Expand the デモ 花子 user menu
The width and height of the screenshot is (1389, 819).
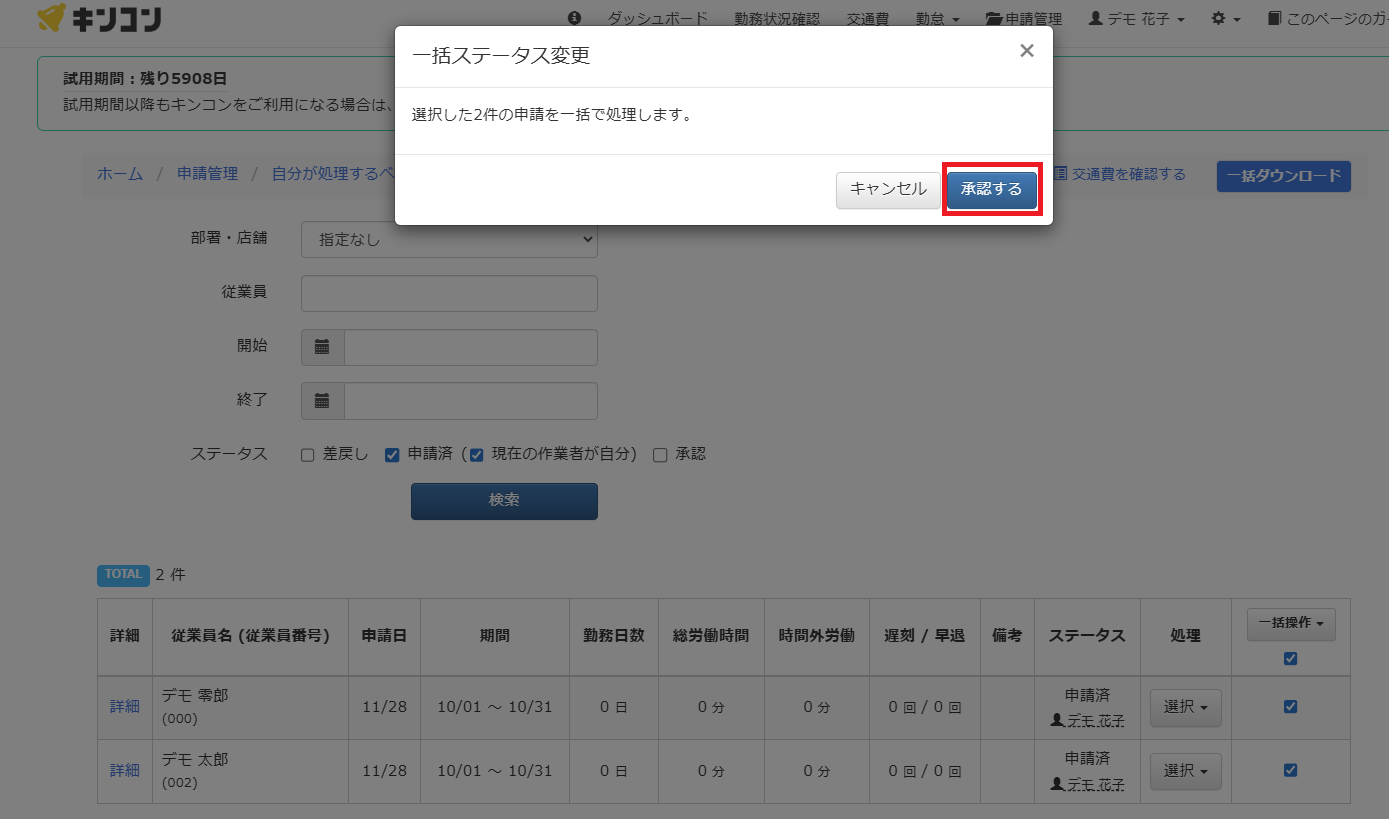(x=1137, y=19)
